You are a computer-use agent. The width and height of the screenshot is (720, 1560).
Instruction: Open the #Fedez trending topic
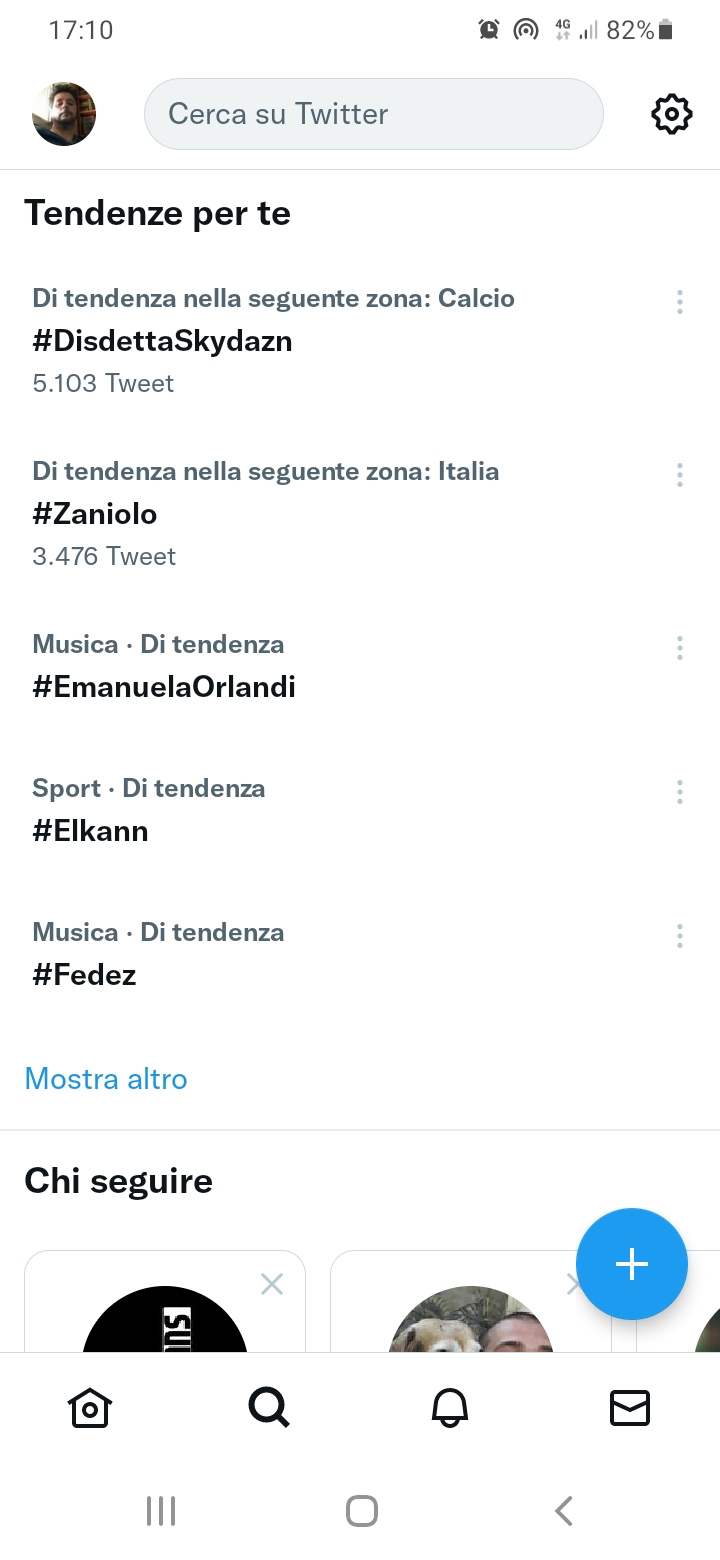coord(84,975)
